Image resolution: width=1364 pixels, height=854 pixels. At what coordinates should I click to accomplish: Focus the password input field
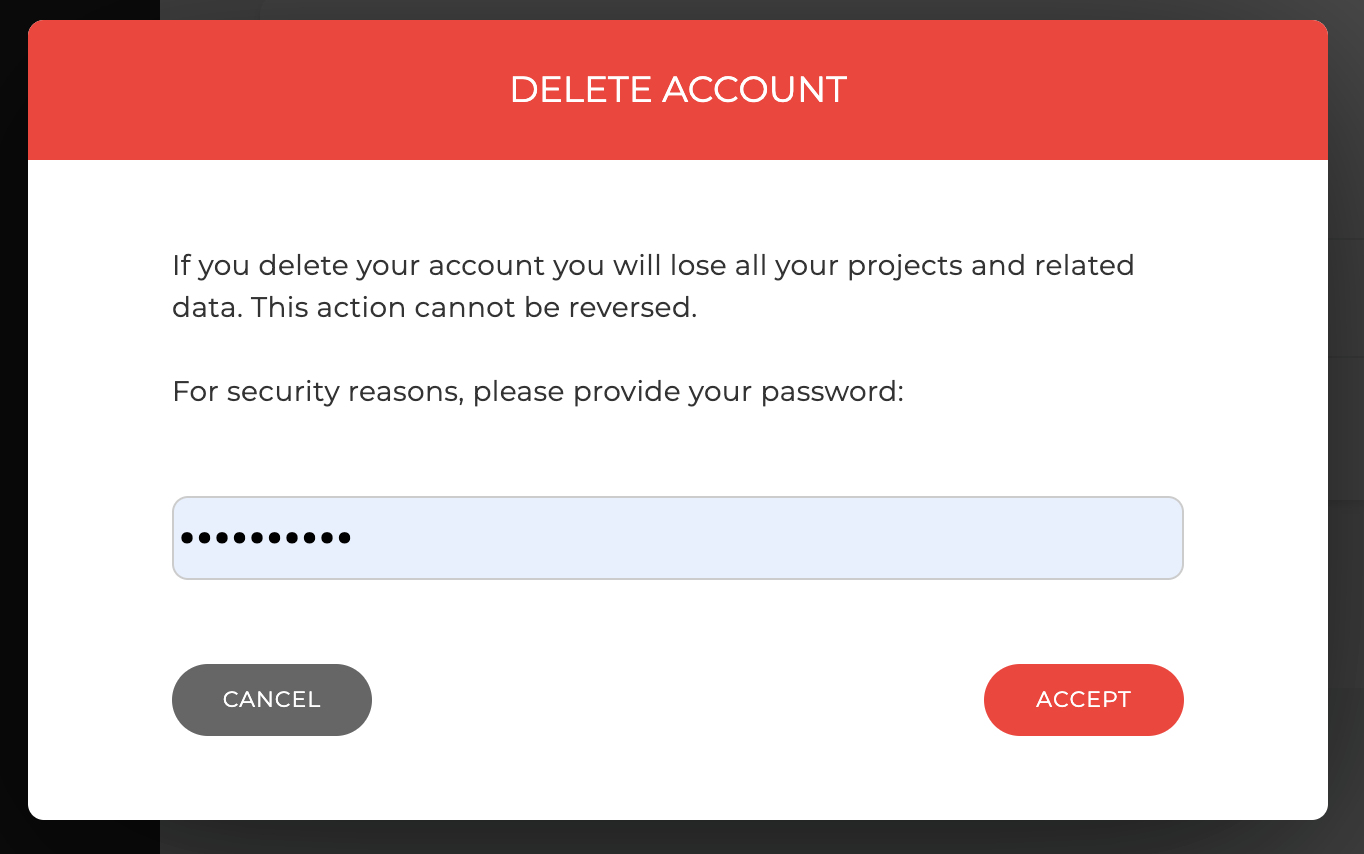coord(677,538)
